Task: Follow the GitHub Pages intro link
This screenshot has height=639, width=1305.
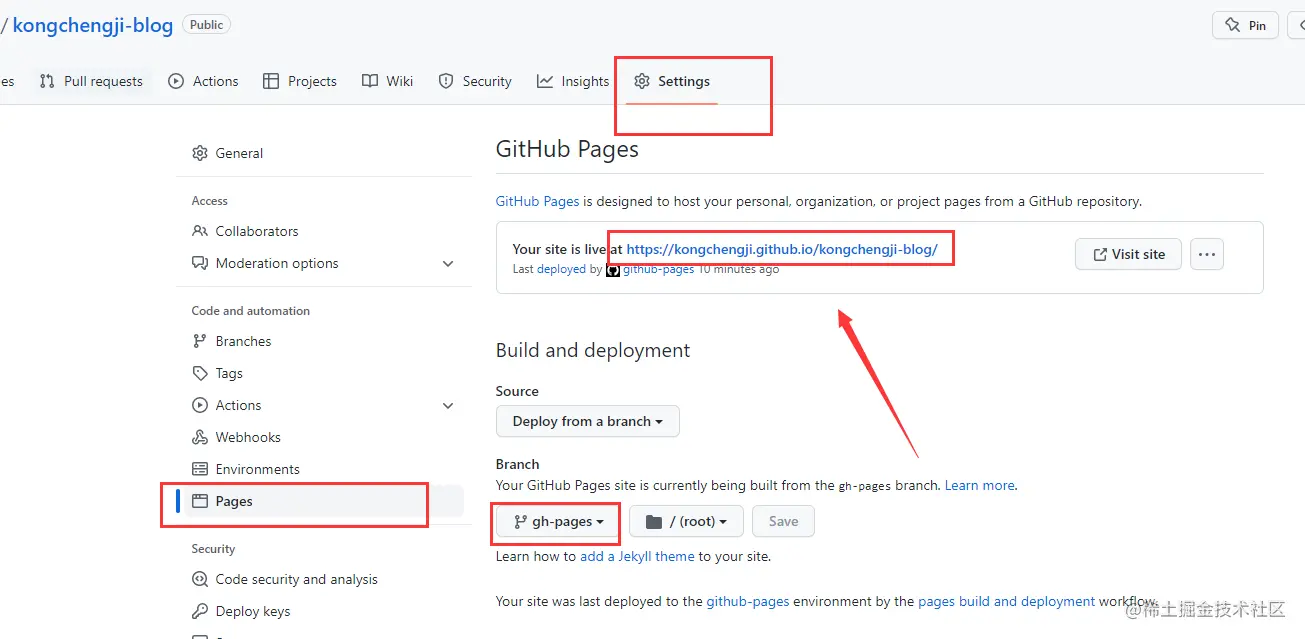Action: tap(537, 201)
